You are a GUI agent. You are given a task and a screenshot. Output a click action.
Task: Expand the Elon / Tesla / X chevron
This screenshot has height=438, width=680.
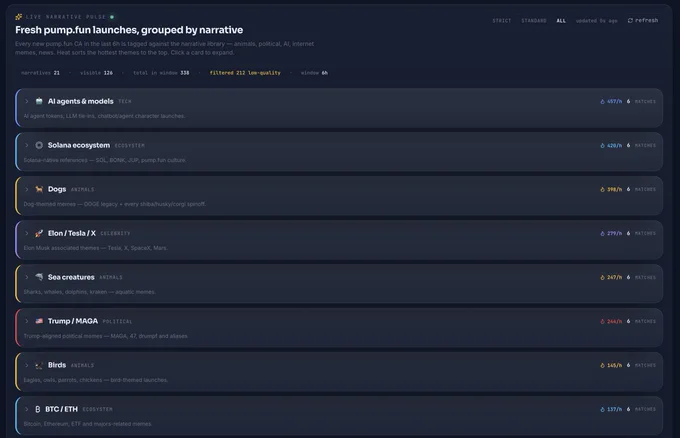click(x=26, y=233)
